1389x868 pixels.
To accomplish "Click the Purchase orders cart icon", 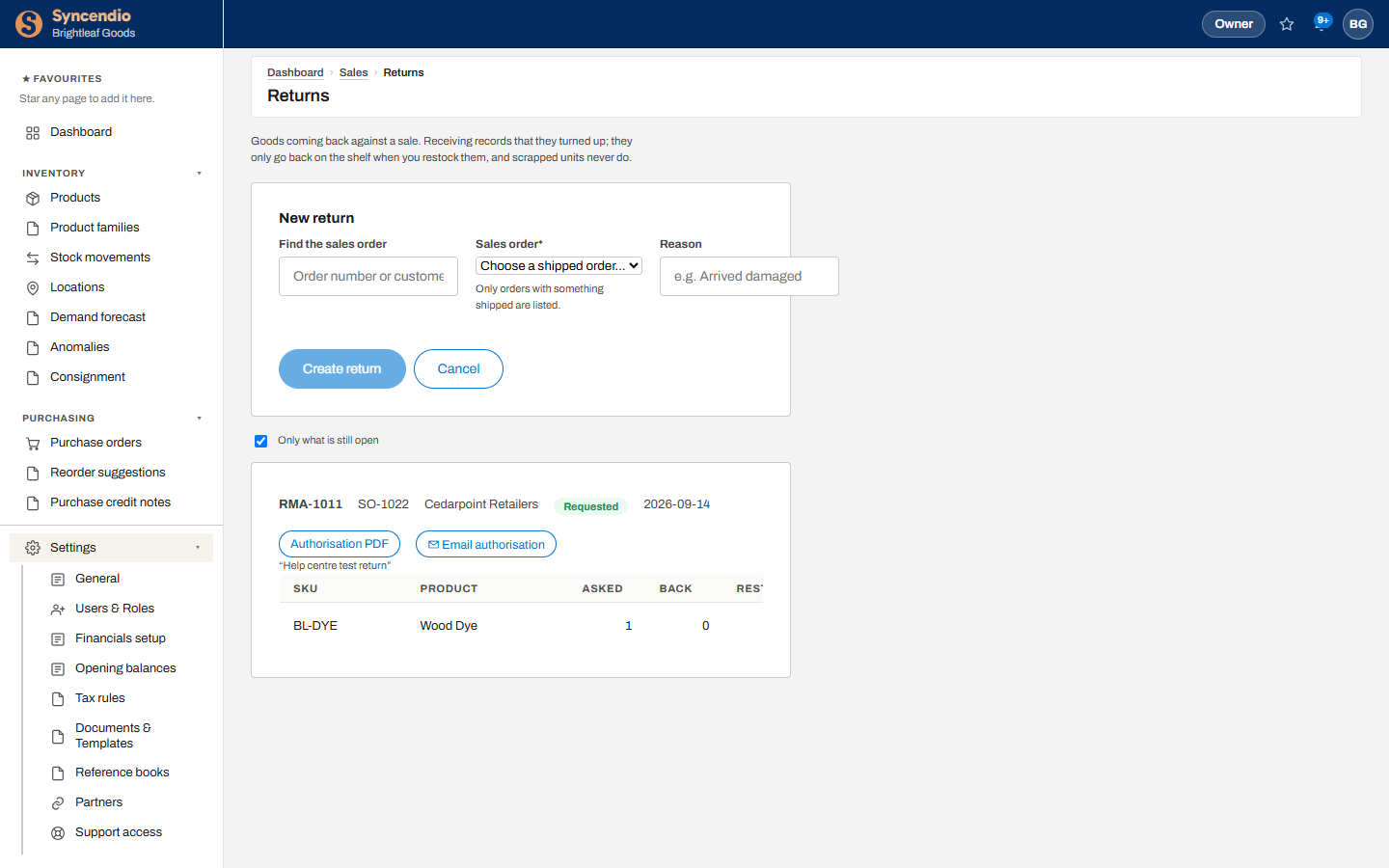I will point(33,444).
